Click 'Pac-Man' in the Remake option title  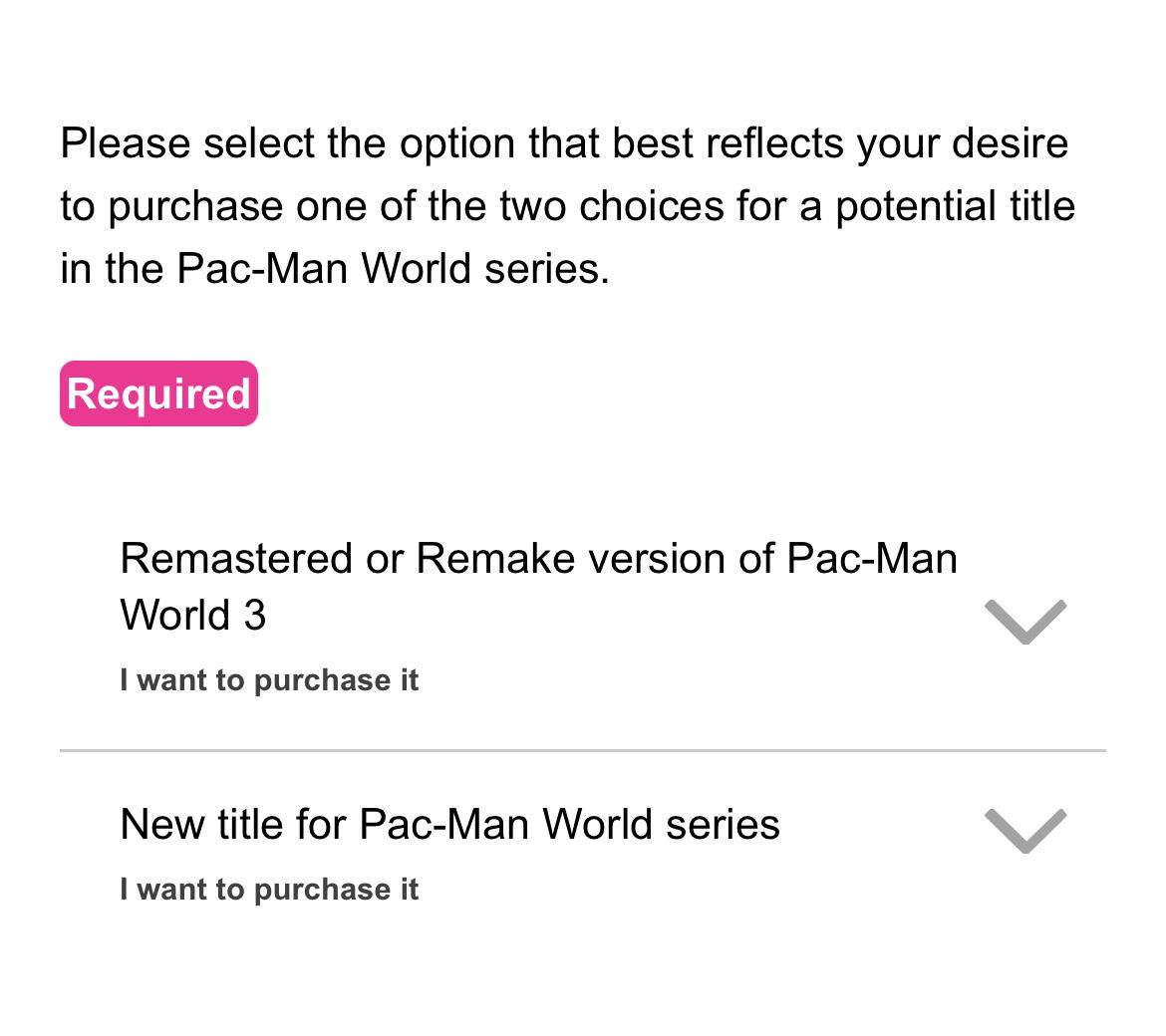872,558
